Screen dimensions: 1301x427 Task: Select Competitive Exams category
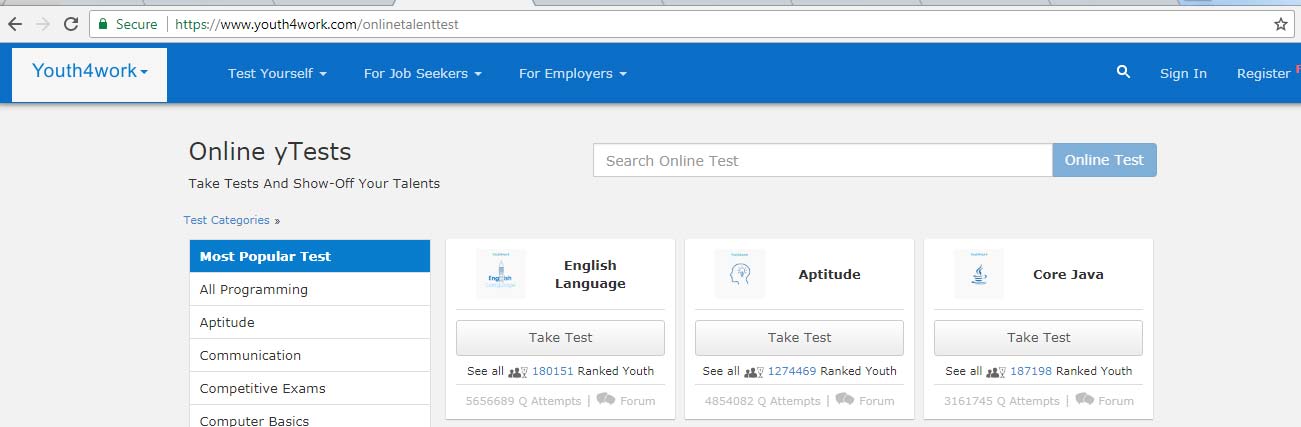point(310,388)
